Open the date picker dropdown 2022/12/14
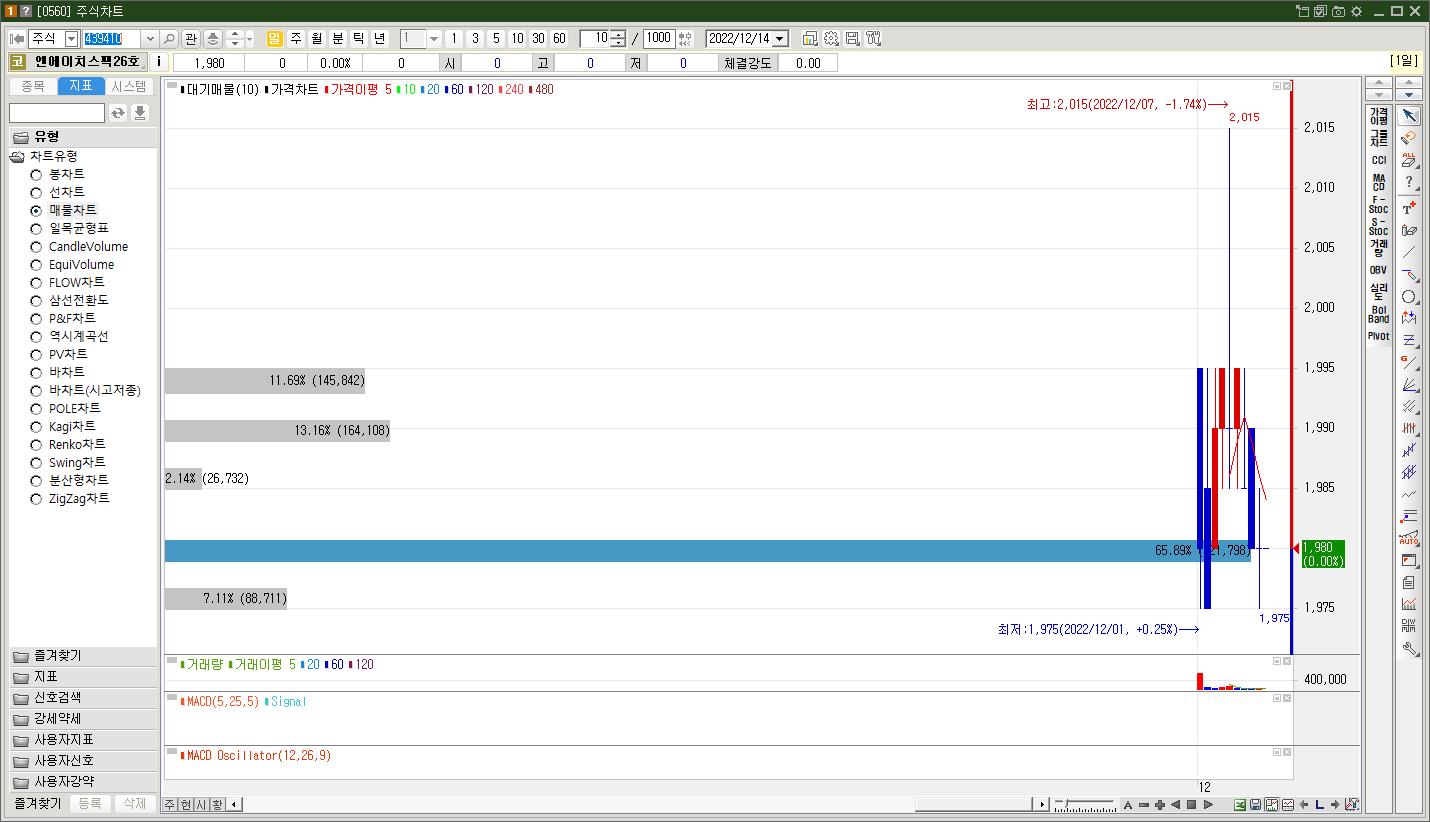 click(x=780, y=39)
